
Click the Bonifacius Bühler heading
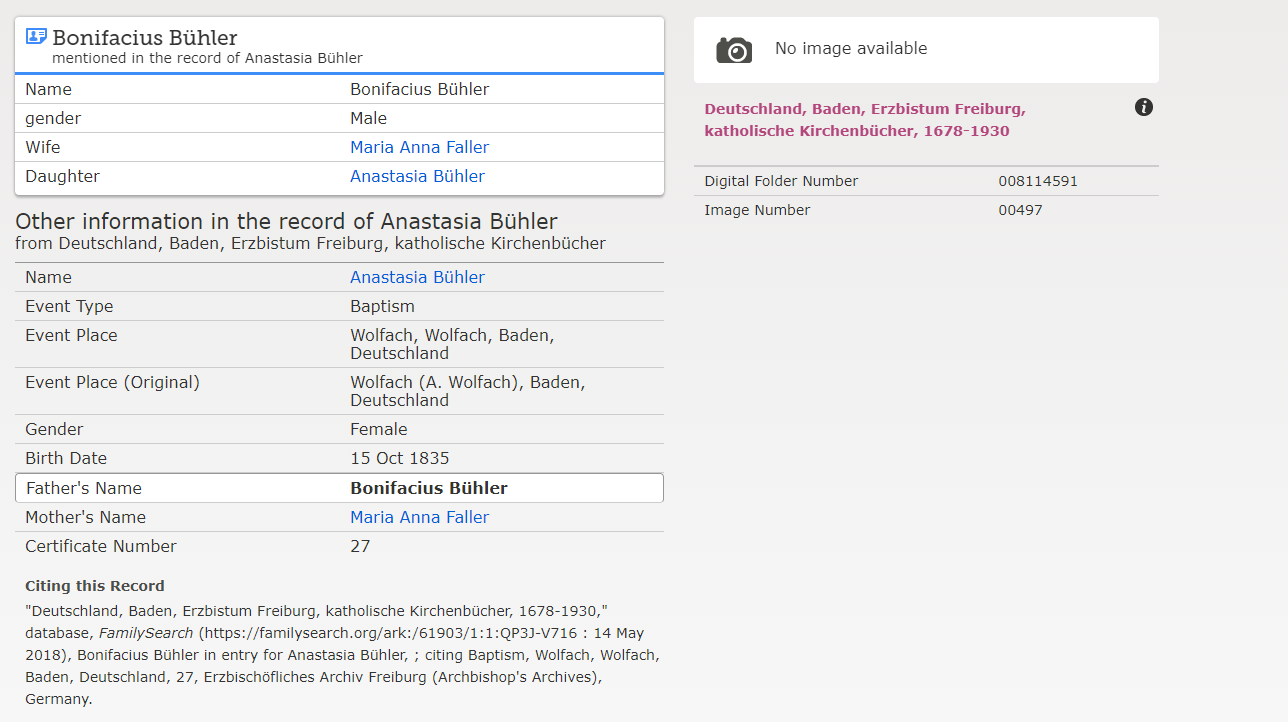pyautogui.click(x=145, y=38)
